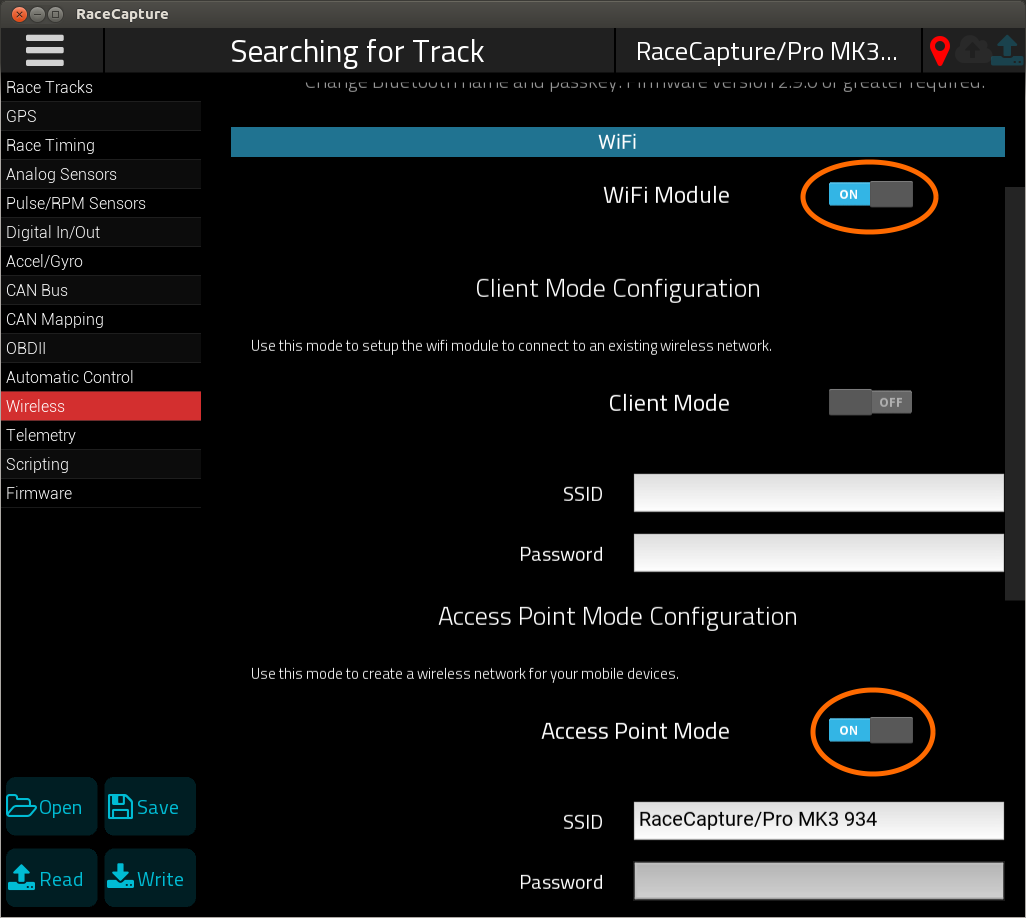Go to CAN Bus settings
The height and width of the screenshot is (918, 1026).
(x=101, y=291)
